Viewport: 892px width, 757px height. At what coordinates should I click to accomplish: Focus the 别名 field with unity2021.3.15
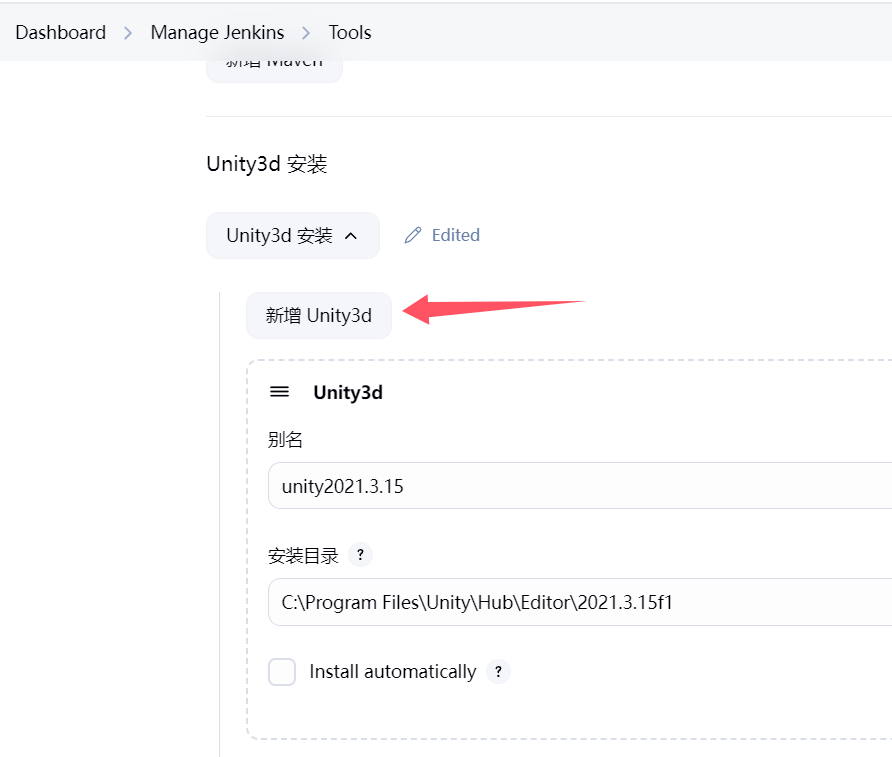580,486
